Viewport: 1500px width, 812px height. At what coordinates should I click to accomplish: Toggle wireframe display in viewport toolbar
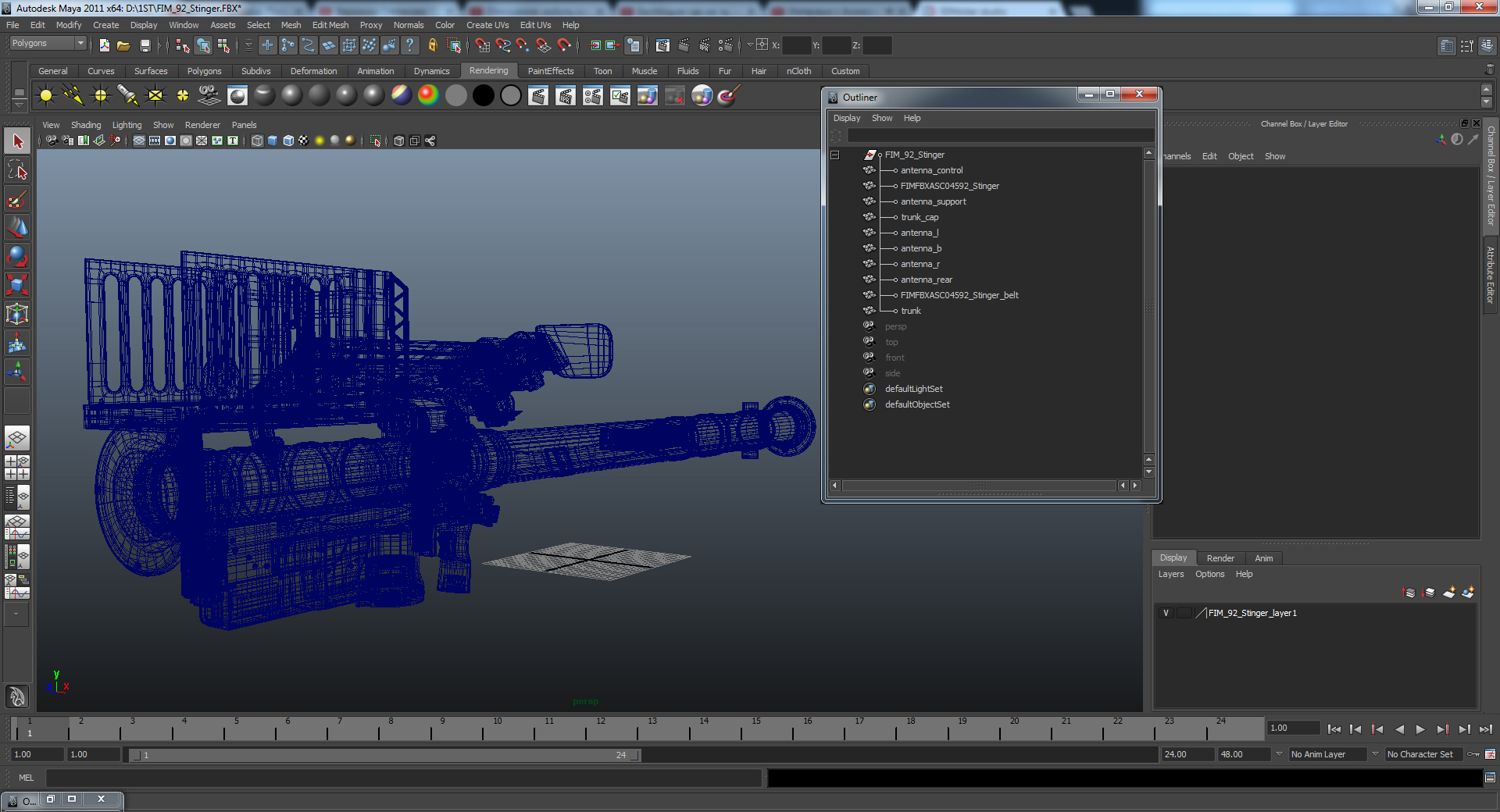pos(257,141)
